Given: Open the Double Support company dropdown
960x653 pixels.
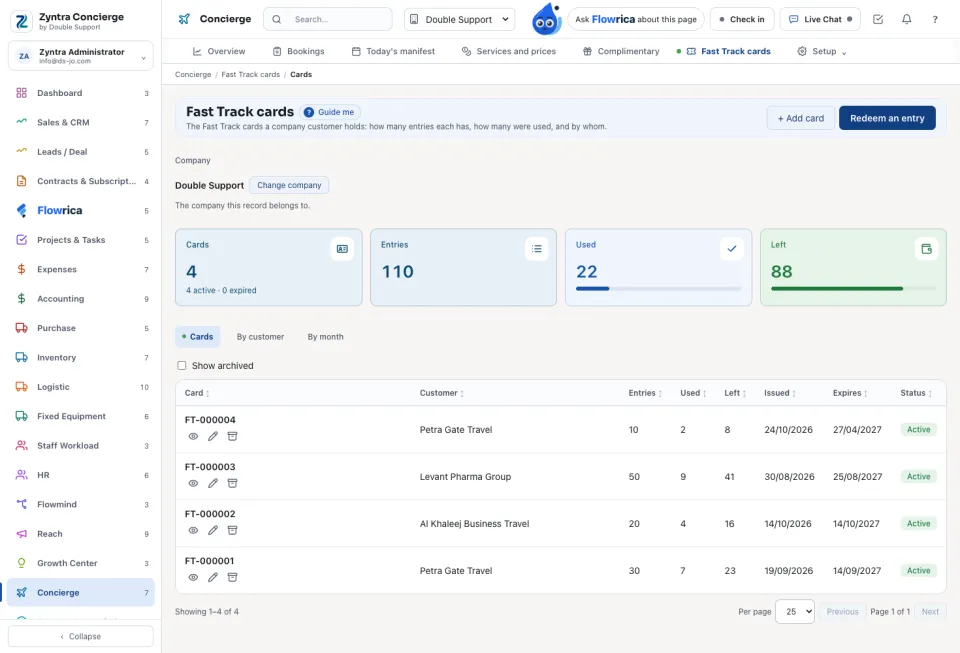Looking at the screenshot, I should (459, 20).
